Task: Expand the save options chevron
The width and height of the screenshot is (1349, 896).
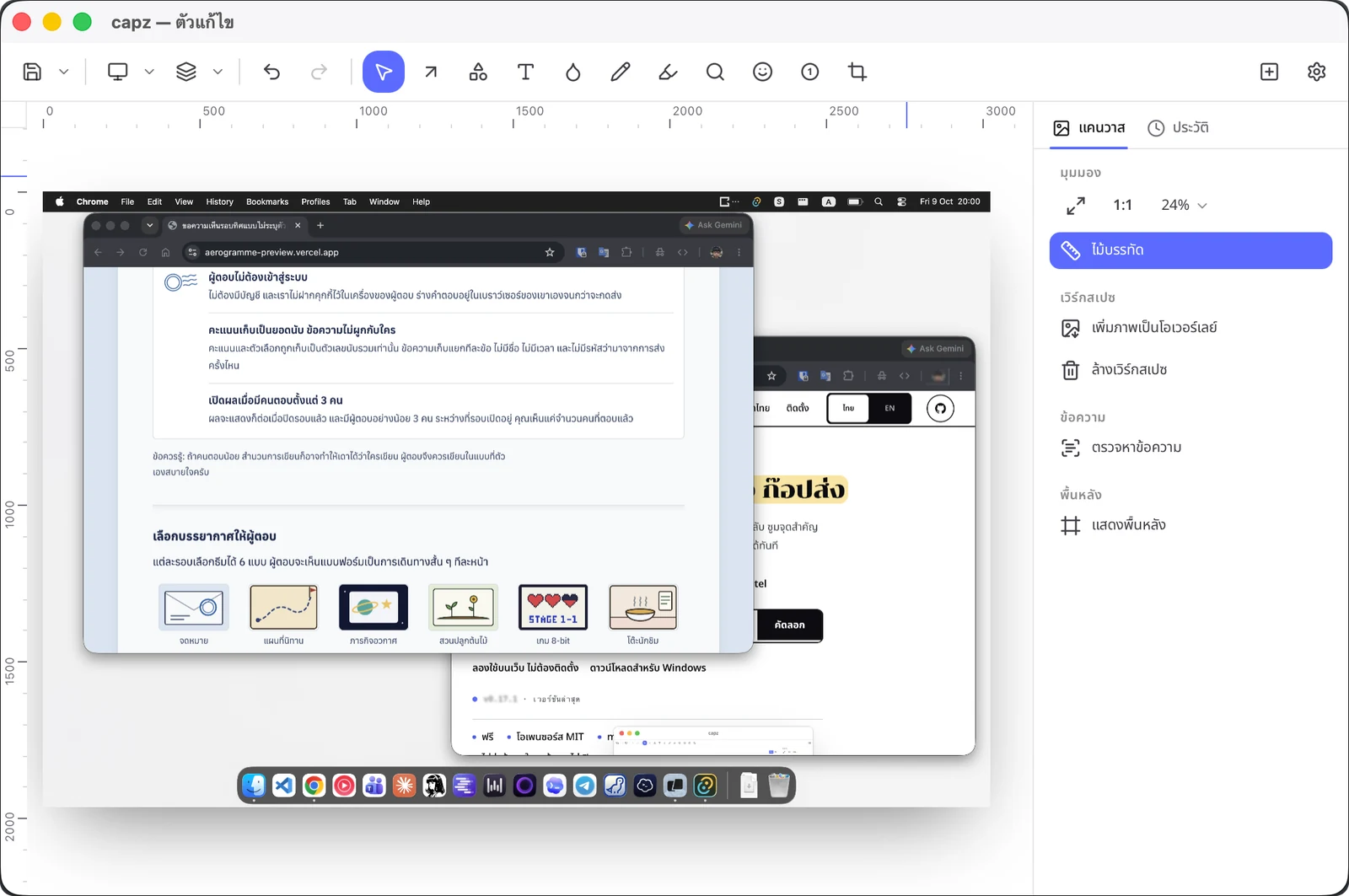Action: [x=63, y=72]
